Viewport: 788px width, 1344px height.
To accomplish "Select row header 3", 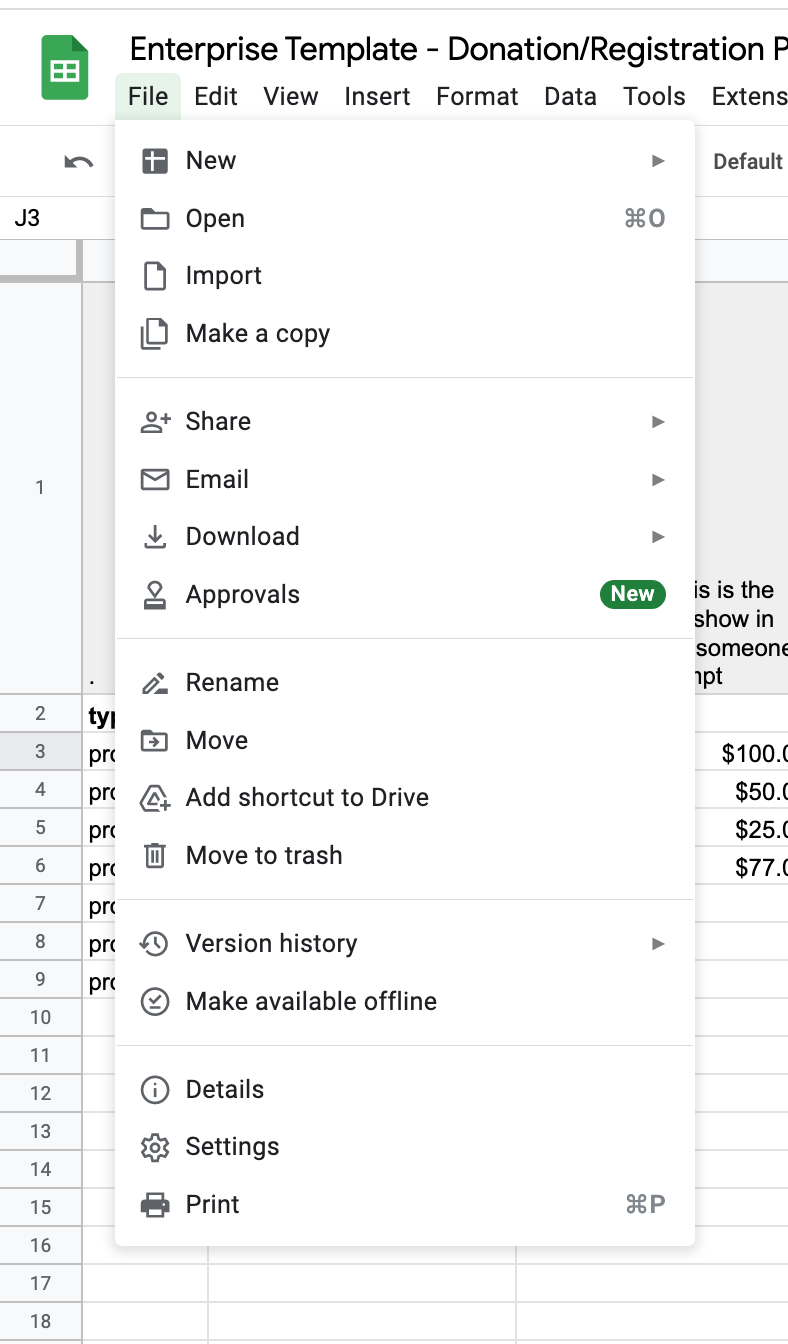I will (41, 752).
